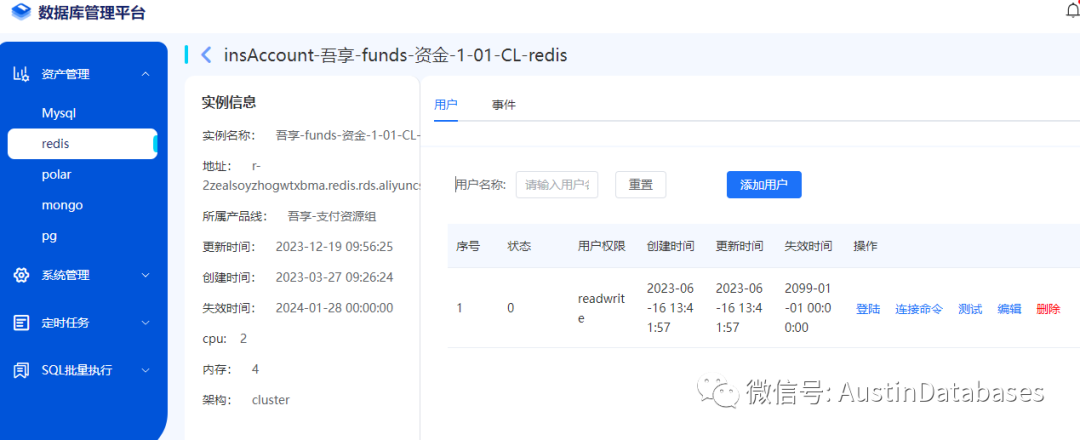
Task: Collapse the 资产管理 chevron
Action: (145, 74)
